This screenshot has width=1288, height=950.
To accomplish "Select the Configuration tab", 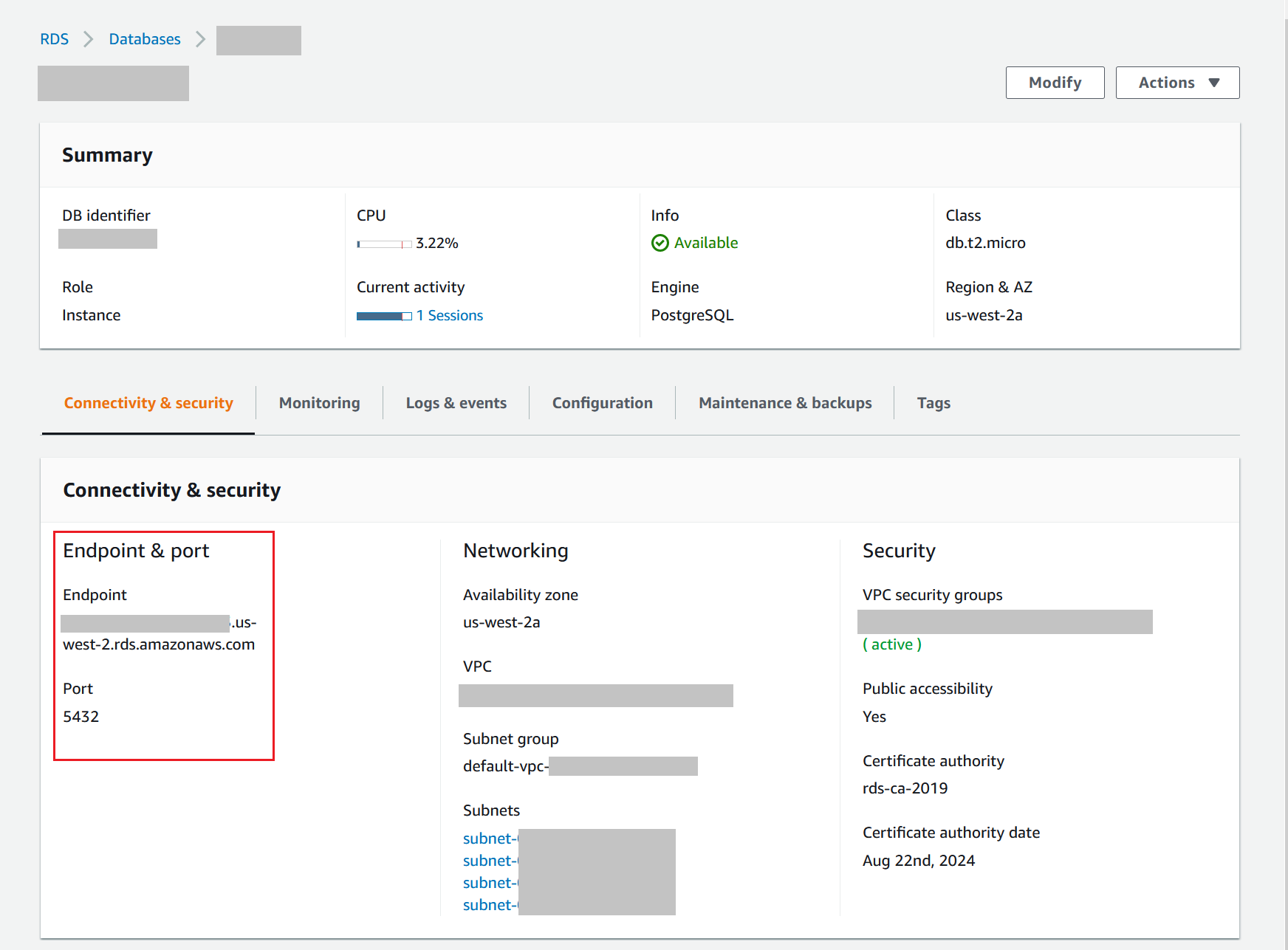I will point(602,403).
